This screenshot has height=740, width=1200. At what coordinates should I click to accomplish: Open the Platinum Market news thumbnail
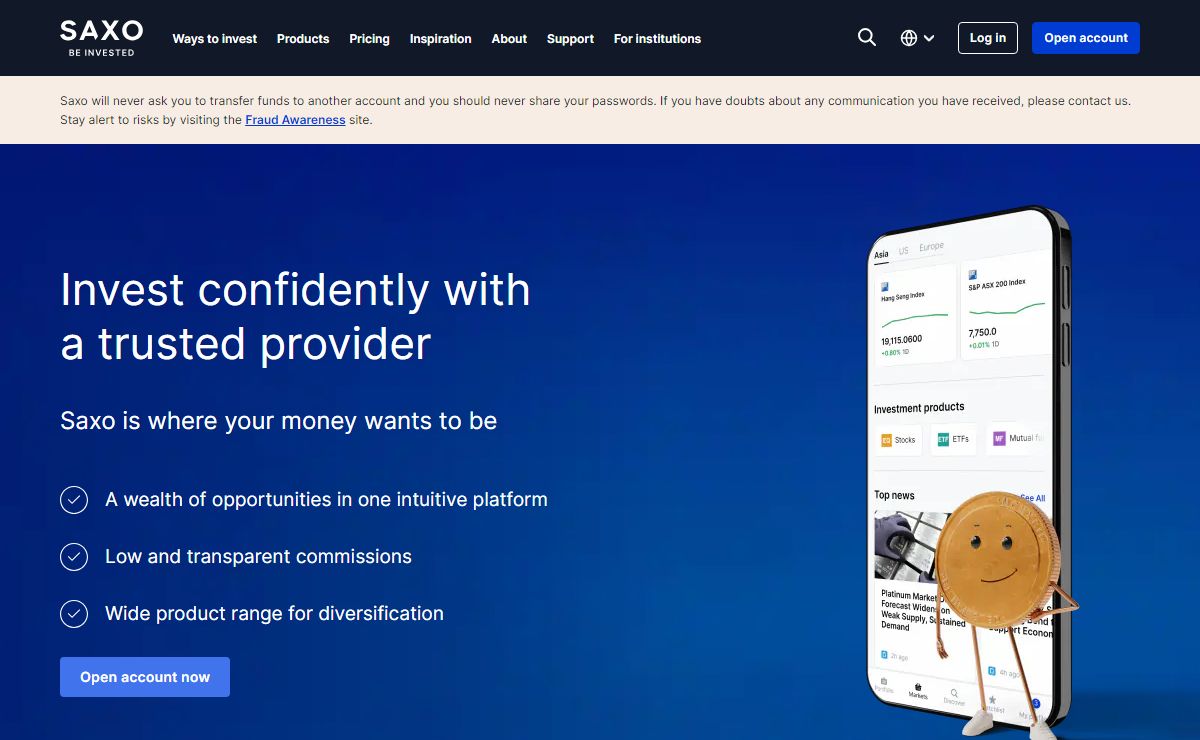908,546
